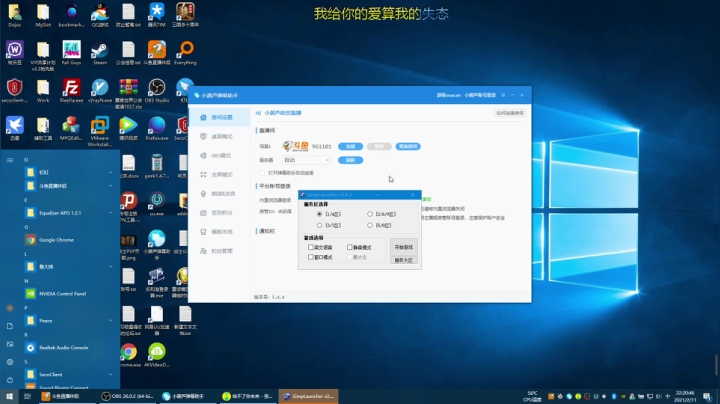Open the Douyu live companion desktop shortcut
Screen dimensions: 720x404
coord(157,53)
